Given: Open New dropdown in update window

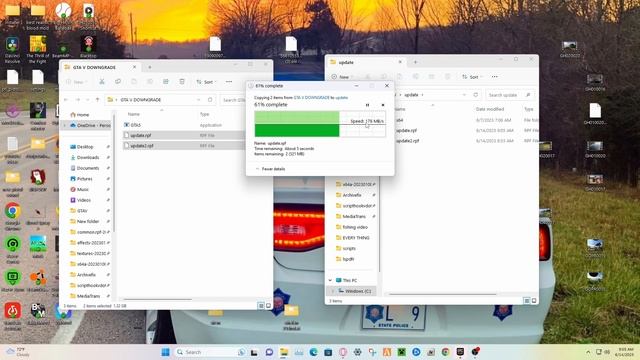Looking at the screenshot, I should click(342, 77).
